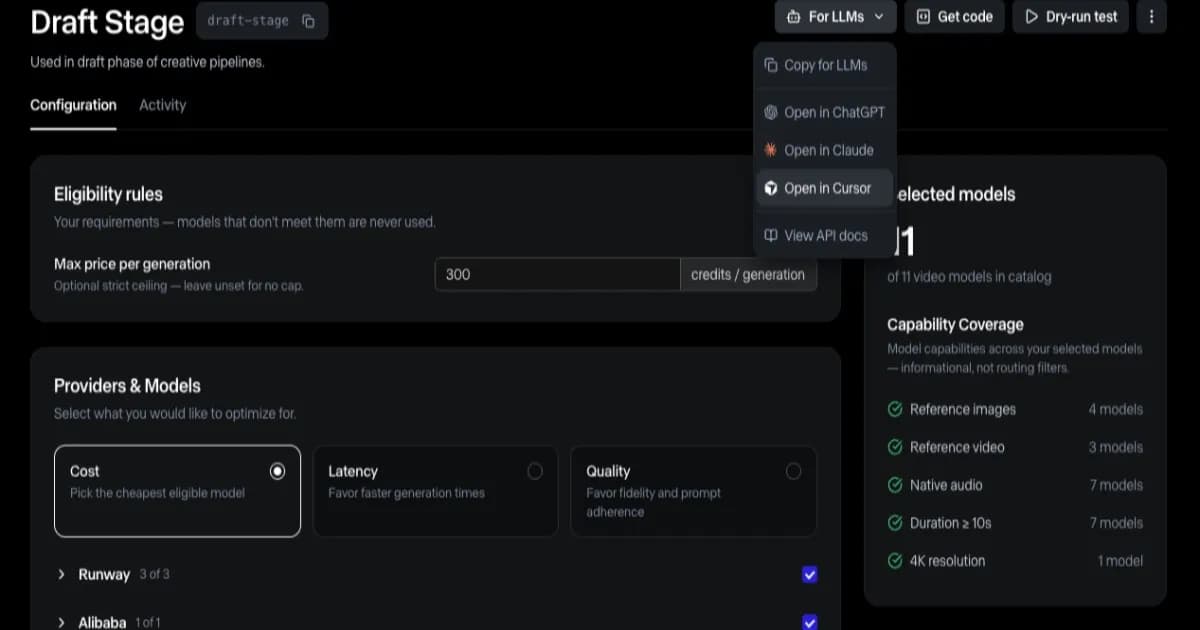Screen dimensions: 1200x630
Task: Select the Latency optimization card
Action: coord(435,491)
